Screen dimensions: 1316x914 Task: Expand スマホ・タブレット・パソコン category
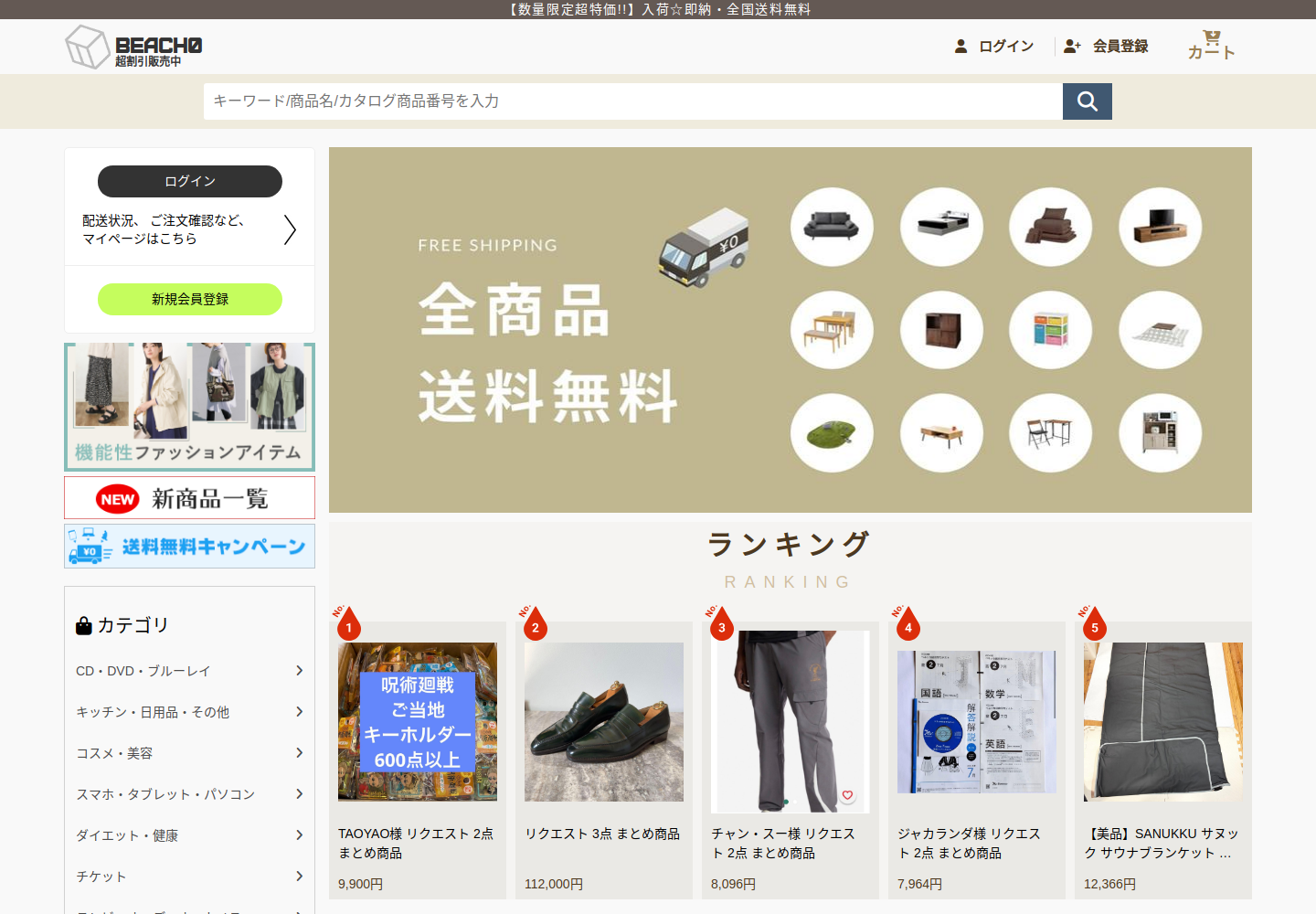[x=190, y=794]
